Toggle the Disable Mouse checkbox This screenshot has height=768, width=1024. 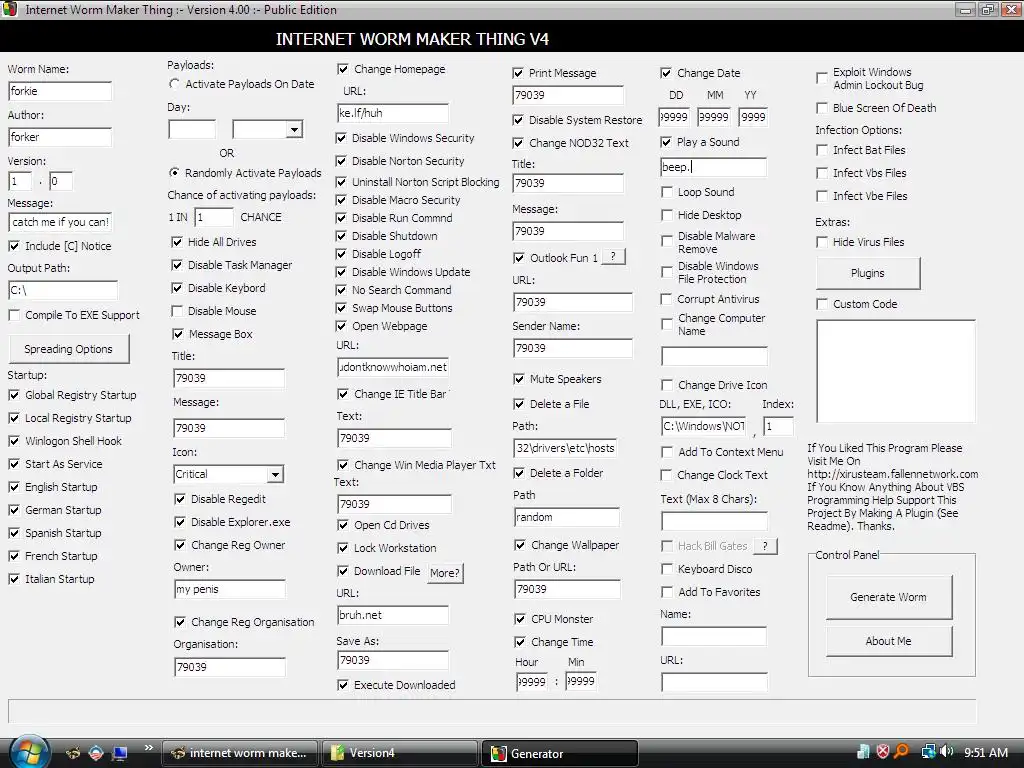[x=177, y=311]
